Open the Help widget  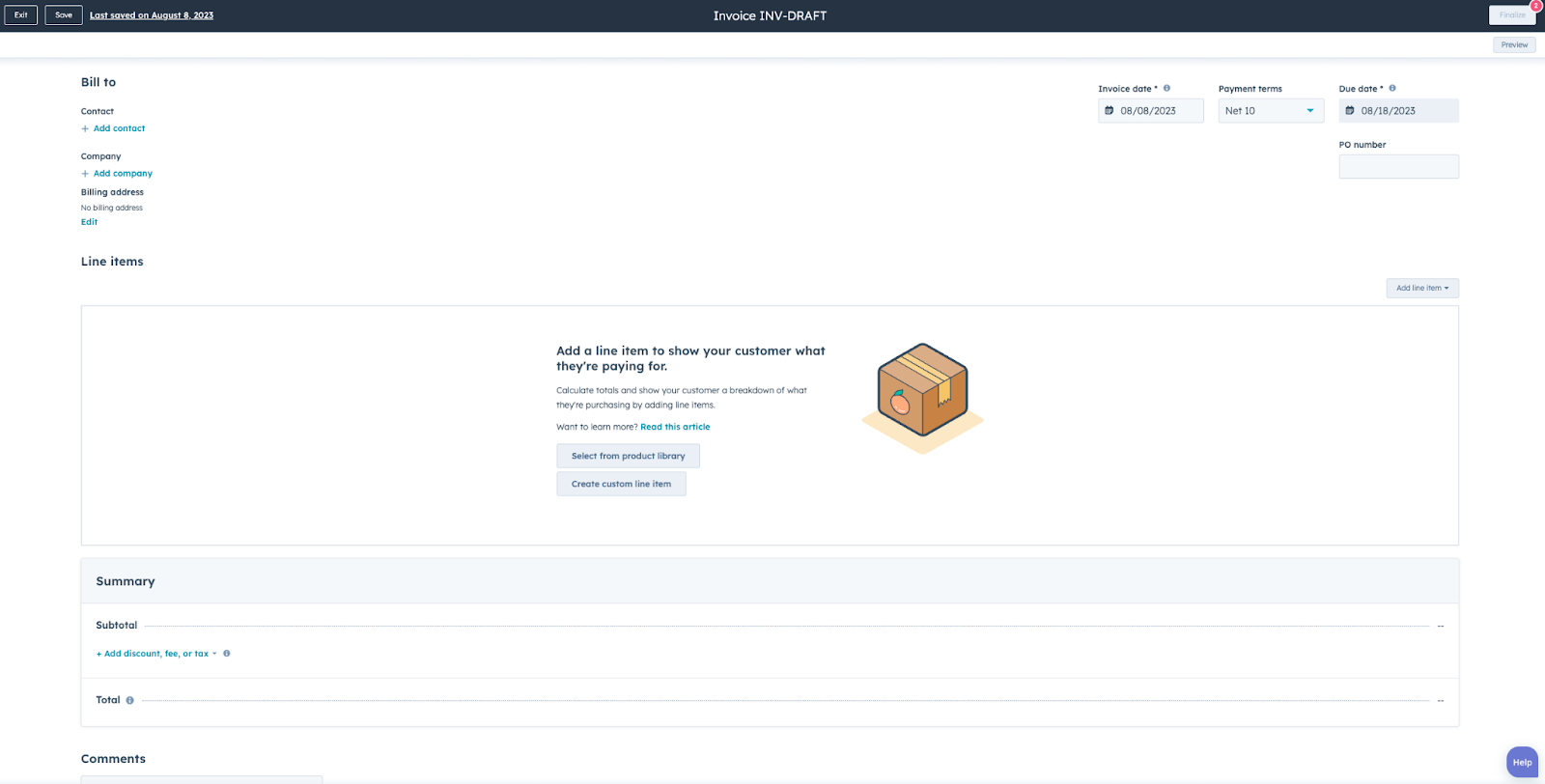click(1522, 762)
